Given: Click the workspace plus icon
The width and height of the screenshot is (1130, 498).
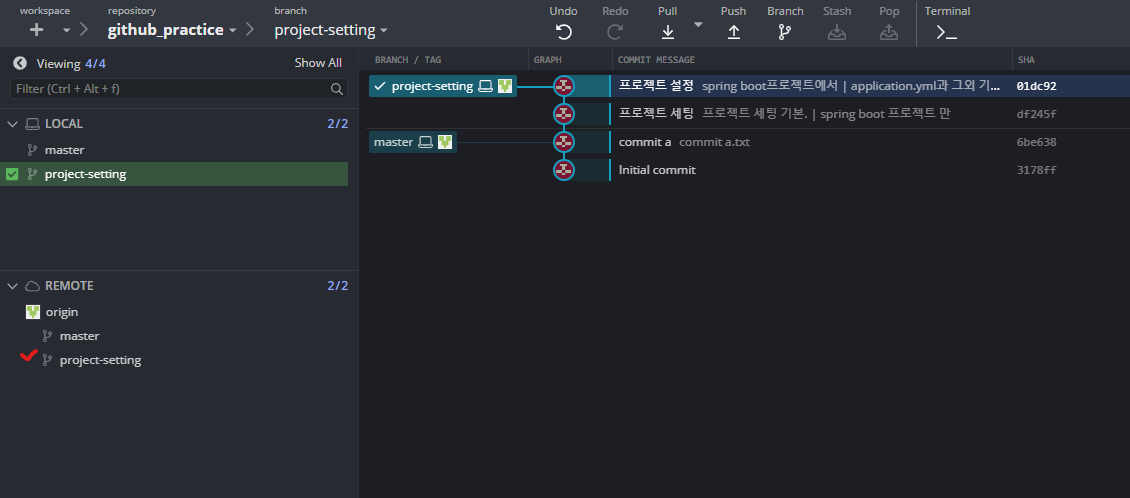Looking at the screenshot, I should click(x=37, y=30).
